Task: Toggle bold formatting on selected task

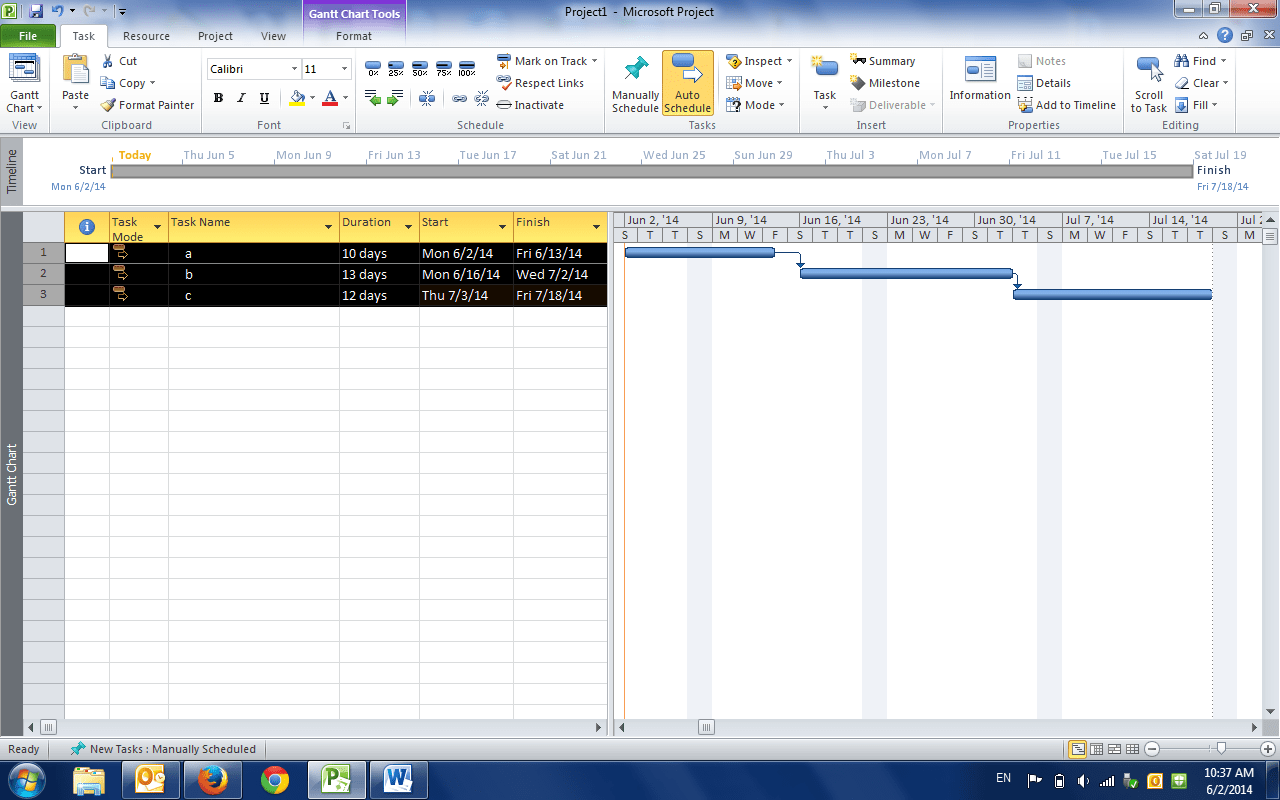Action: (x=218, y=97)
